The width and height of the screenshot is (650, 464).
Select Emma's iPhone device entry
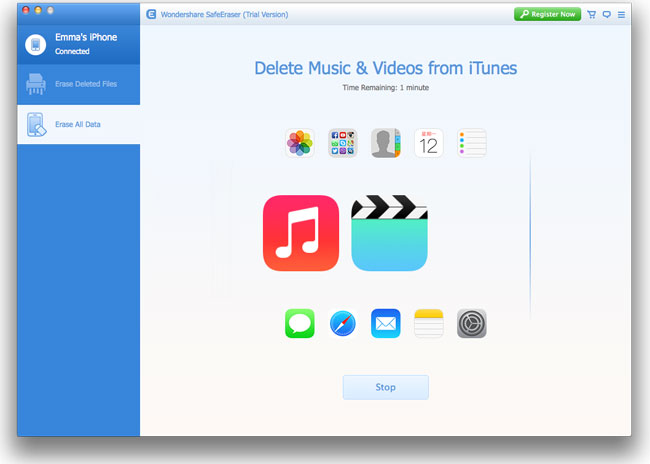78,44
